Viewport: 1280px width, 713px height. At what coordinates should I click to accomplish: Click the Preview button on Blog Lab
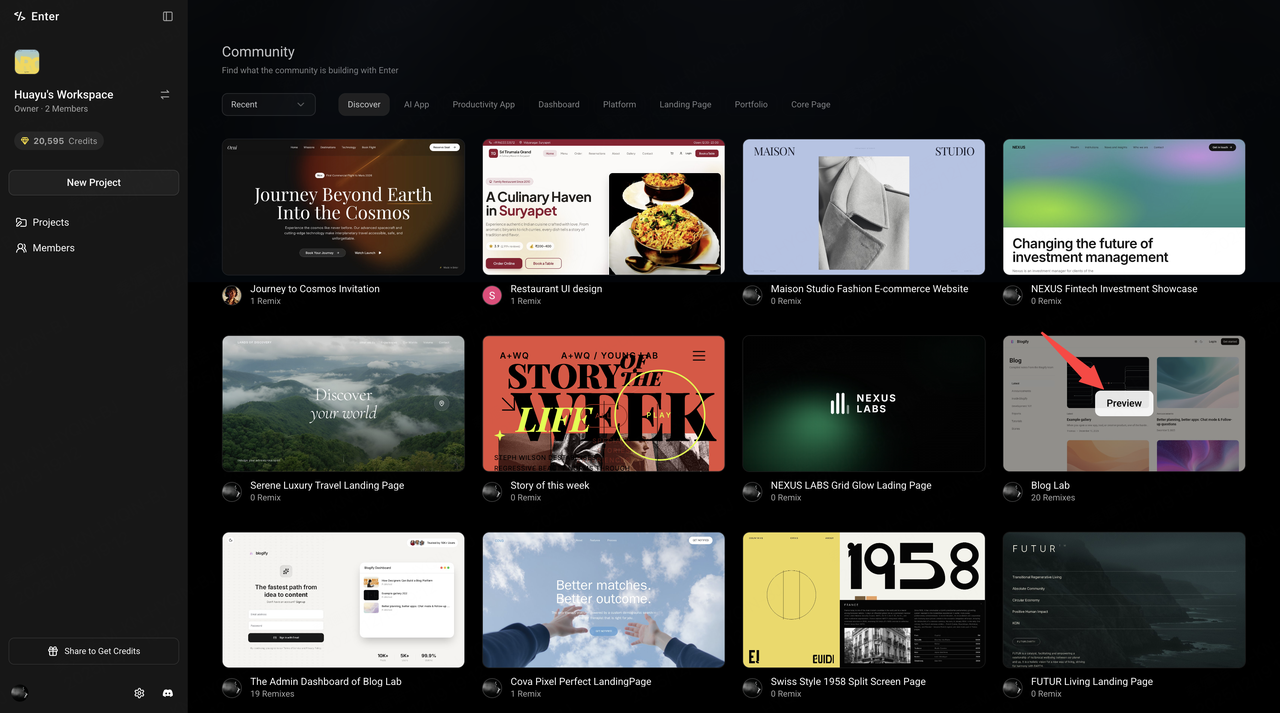pos(1124,403)
